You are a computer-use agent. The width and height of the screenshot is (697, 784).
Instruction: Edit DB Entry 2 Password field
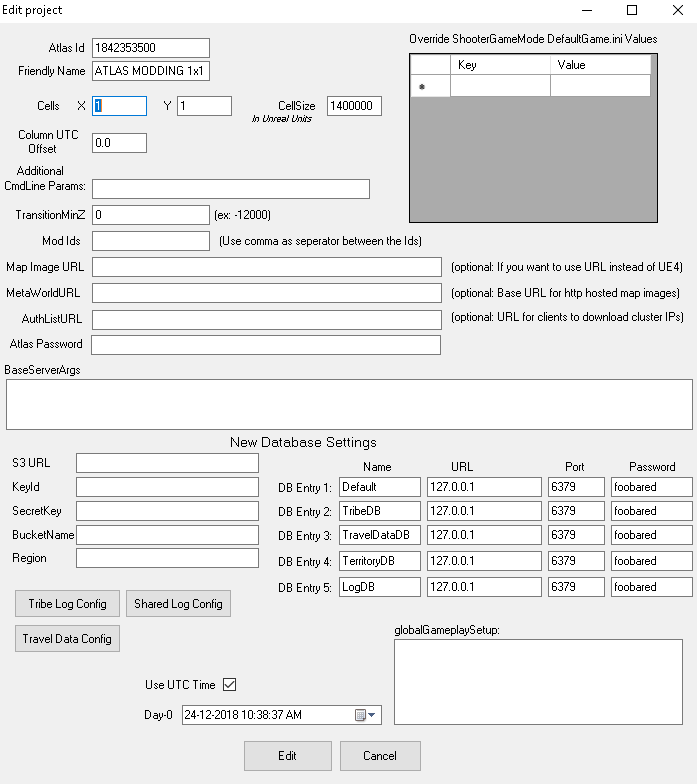652,511
